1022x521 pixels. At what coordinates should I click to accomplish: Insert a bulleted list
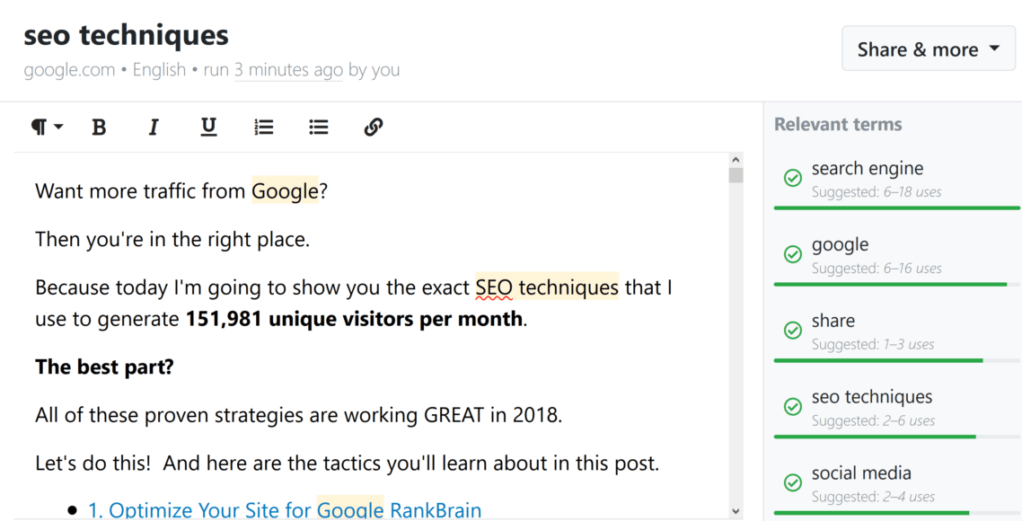(319, 127)
